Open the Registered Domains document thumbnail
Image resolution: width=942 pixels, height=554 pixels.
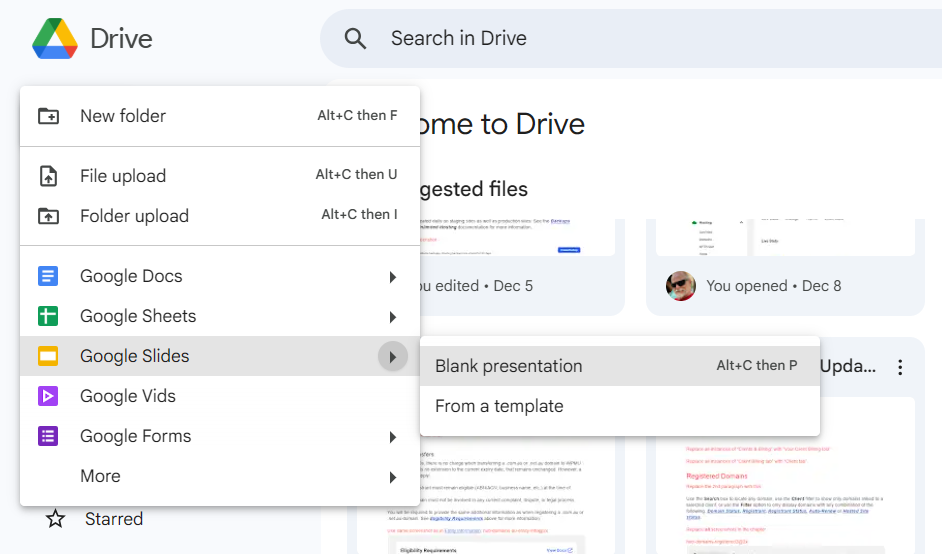(x=785, y=496)
